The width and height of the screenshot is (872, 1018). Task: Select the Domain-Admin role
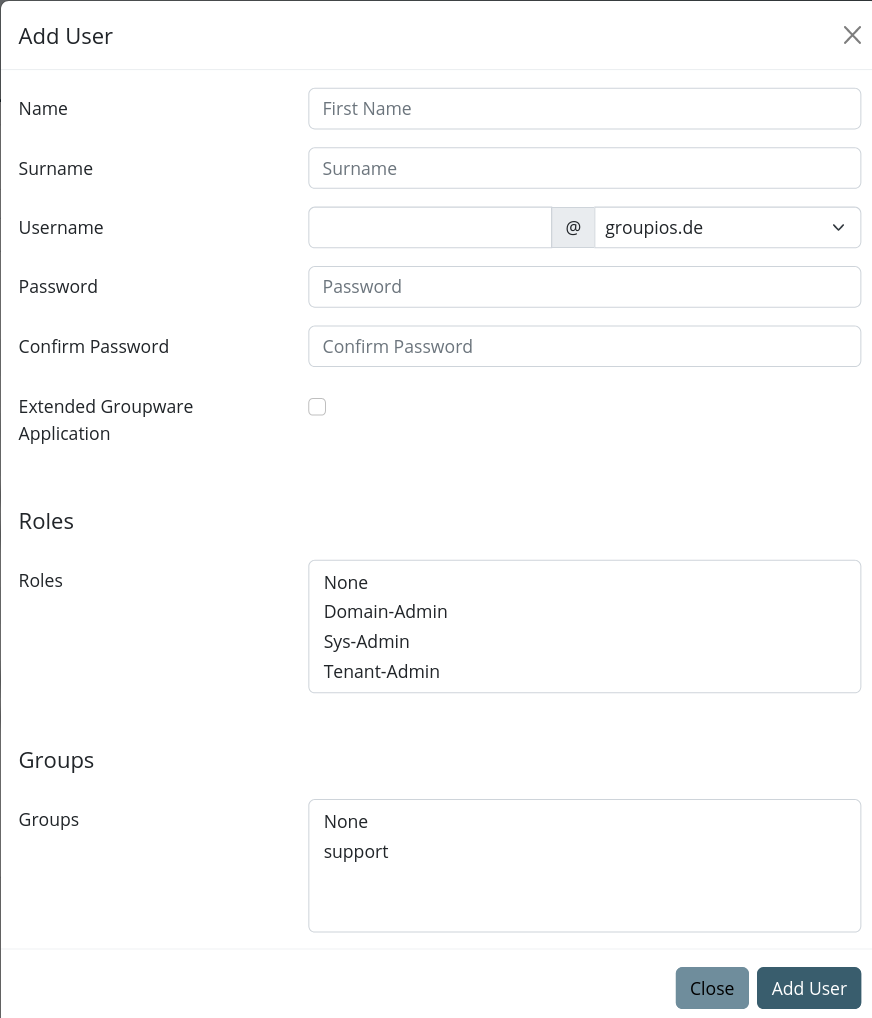pyautogui.click(x=385, y=611)
